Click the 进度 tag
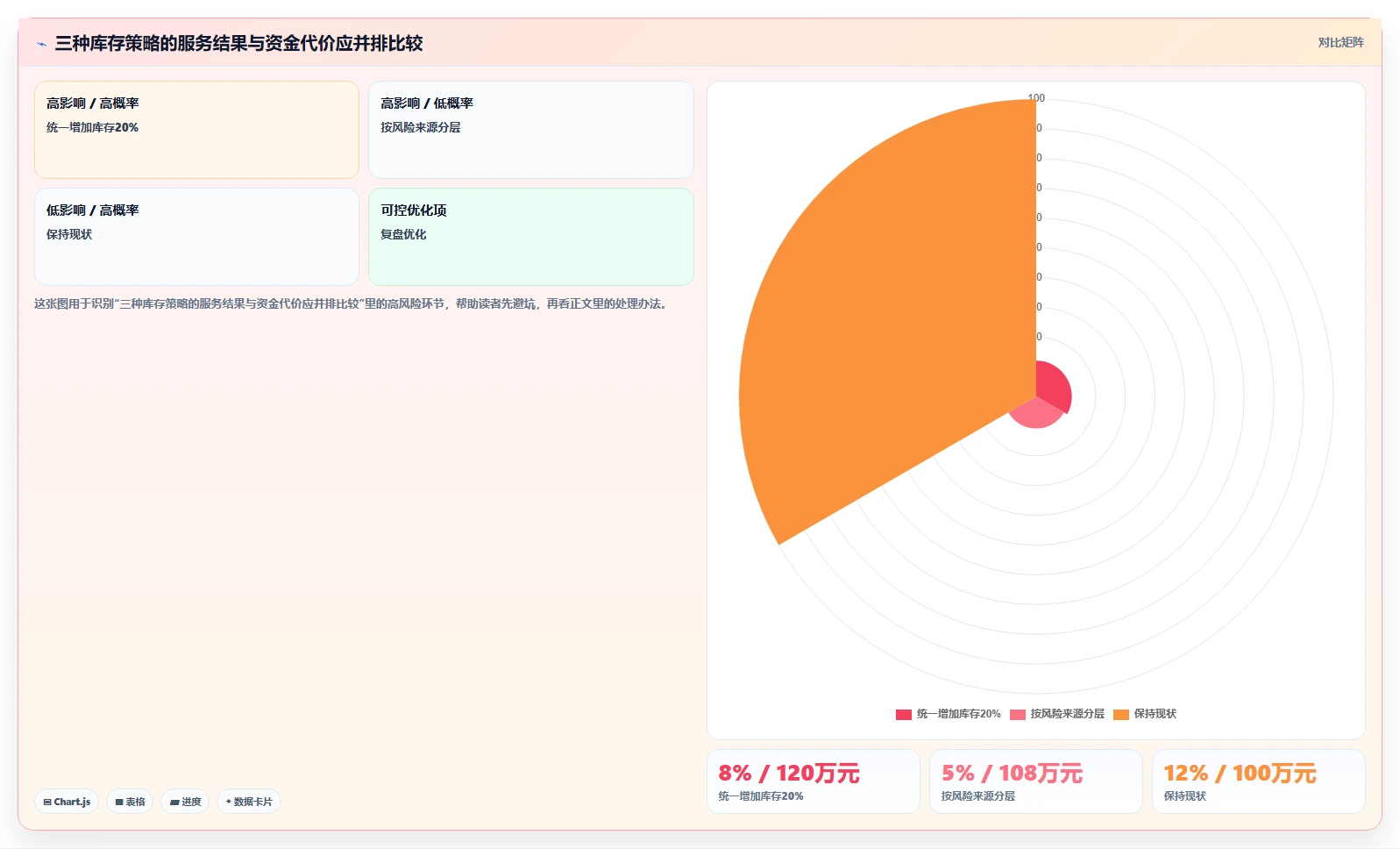The width and height of the screenshot is (1400, 849). (185, 802)
